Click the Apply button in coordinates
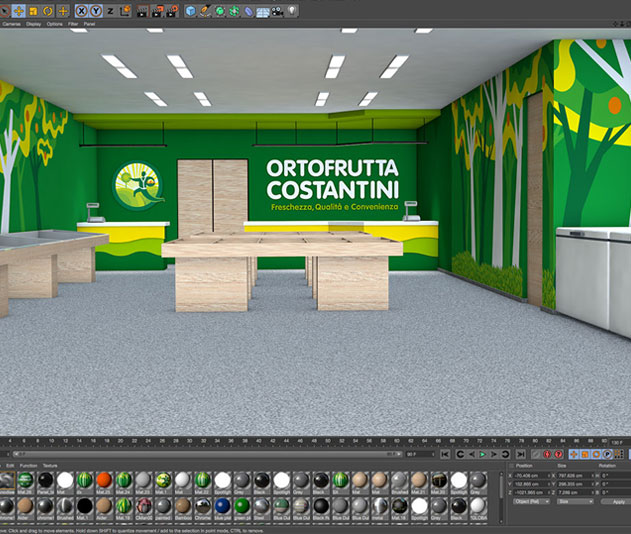The height and width of the screenshot is (534, 631). point(616,501)
